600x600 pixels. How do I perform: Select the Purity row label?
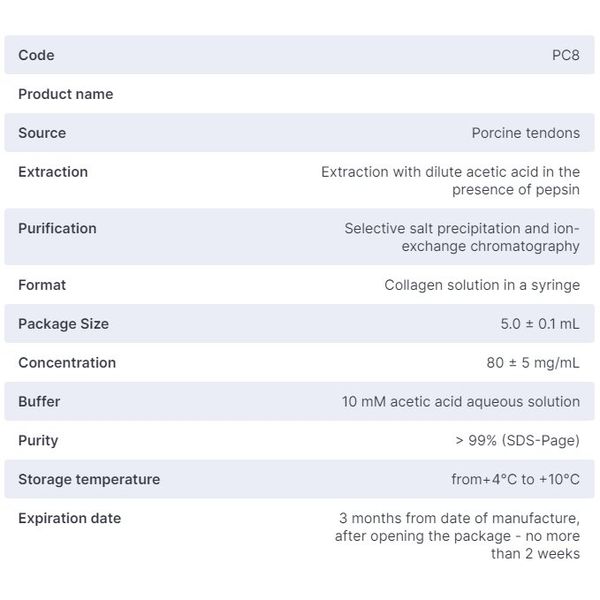click(x=38, y=441)
